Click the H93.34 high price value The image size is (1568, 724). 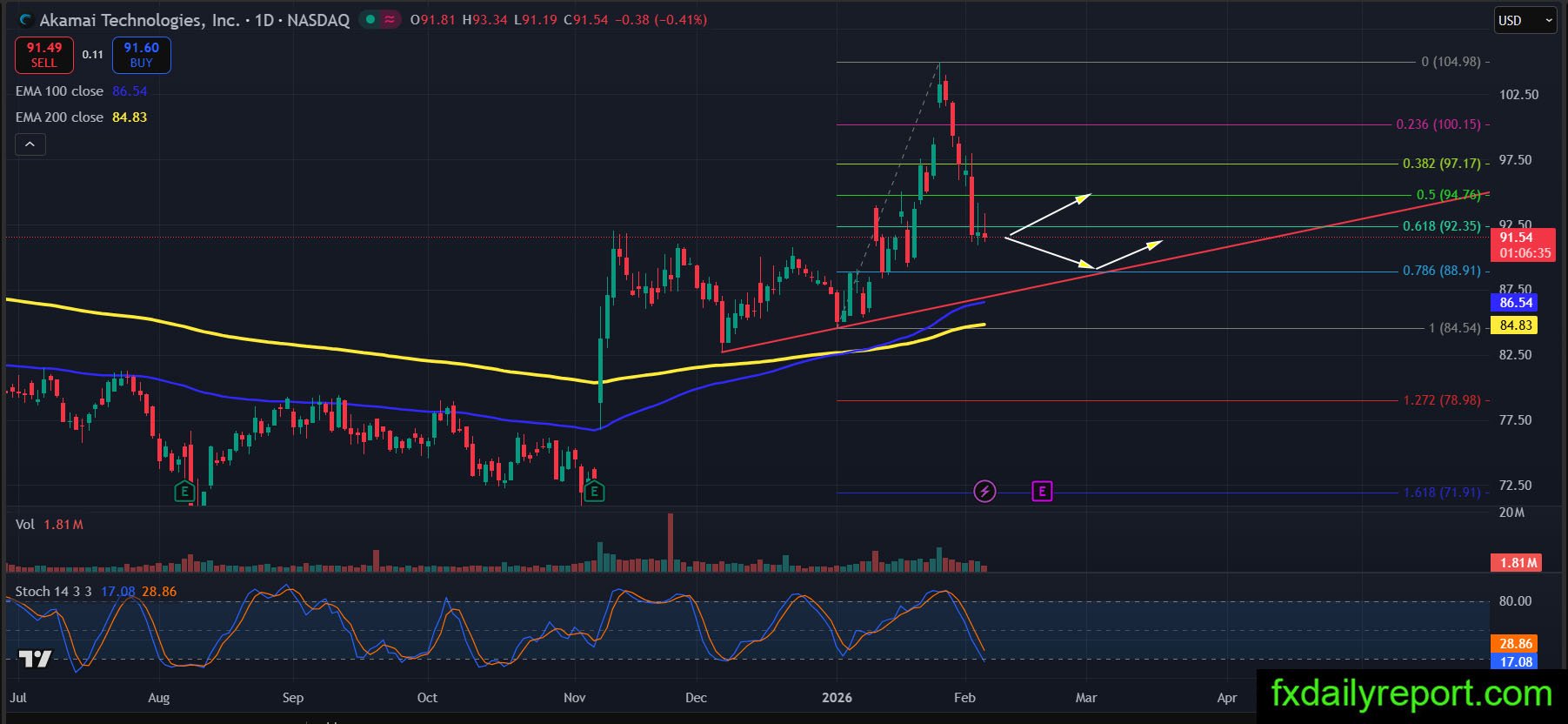click(x=484, y=20)
